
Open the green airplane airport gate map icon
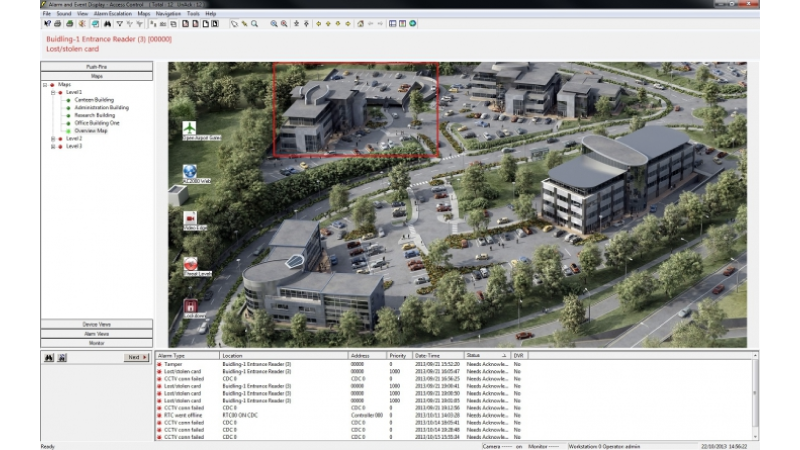[189, 128]
